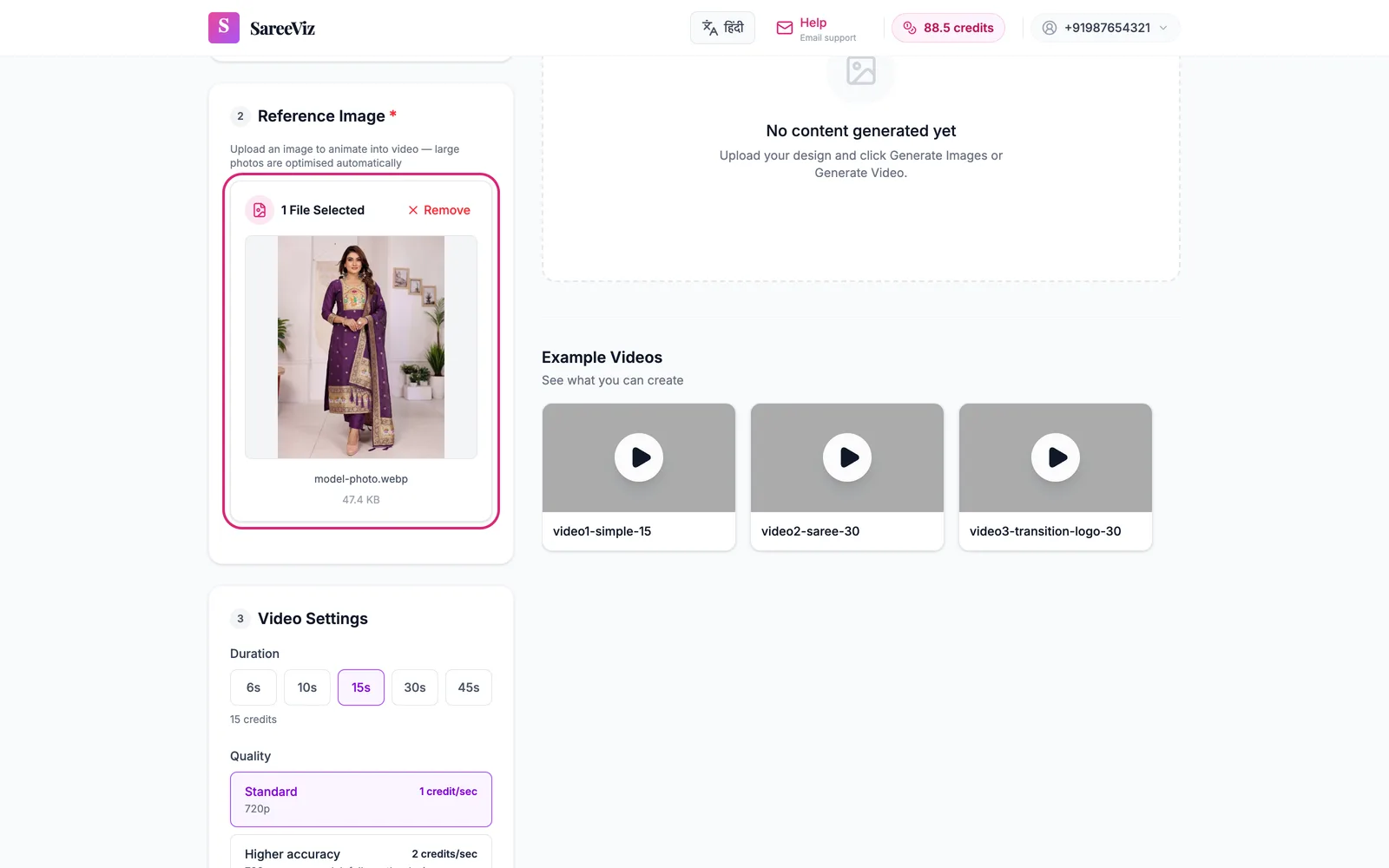
Task: Click the Video Settings section heading
Action: click(313, 619)
